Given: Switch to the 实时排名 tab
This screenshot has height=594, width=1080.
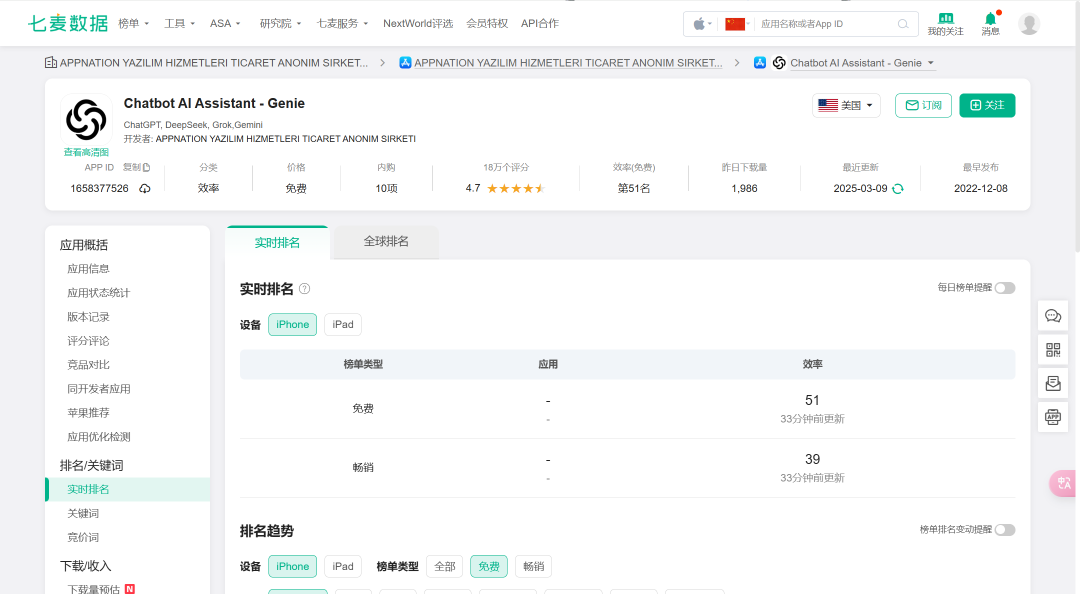Looking at the screenshot, I should [x=277, y=243].
